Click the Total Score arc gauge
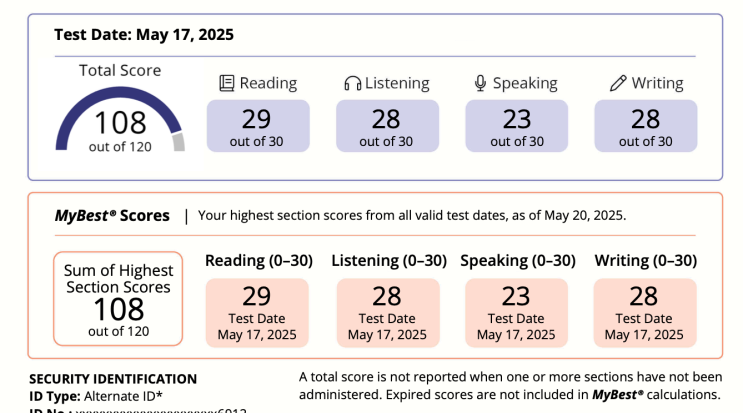 [120, 118]
